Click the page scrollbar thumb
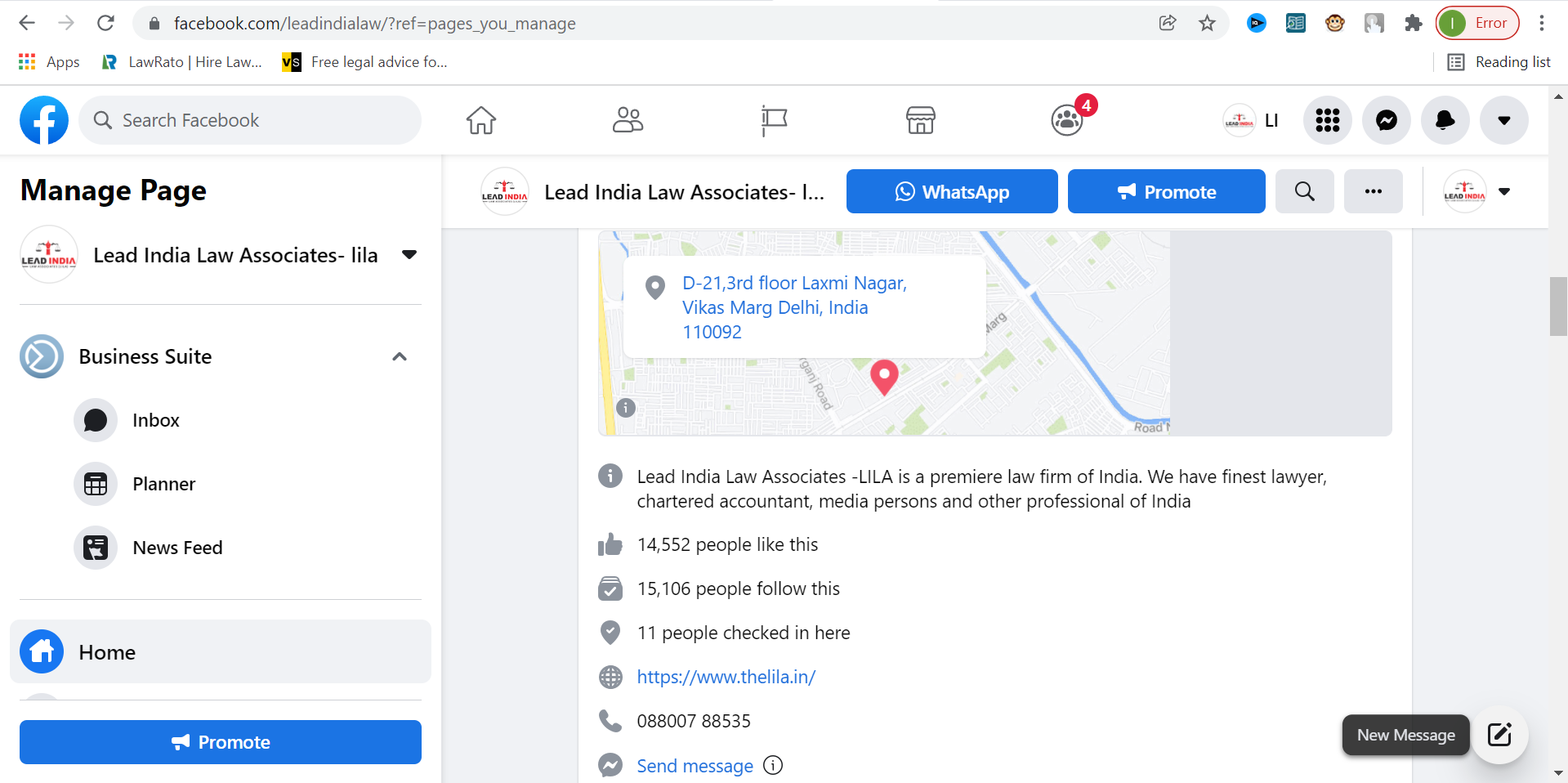 [1558, 306]
